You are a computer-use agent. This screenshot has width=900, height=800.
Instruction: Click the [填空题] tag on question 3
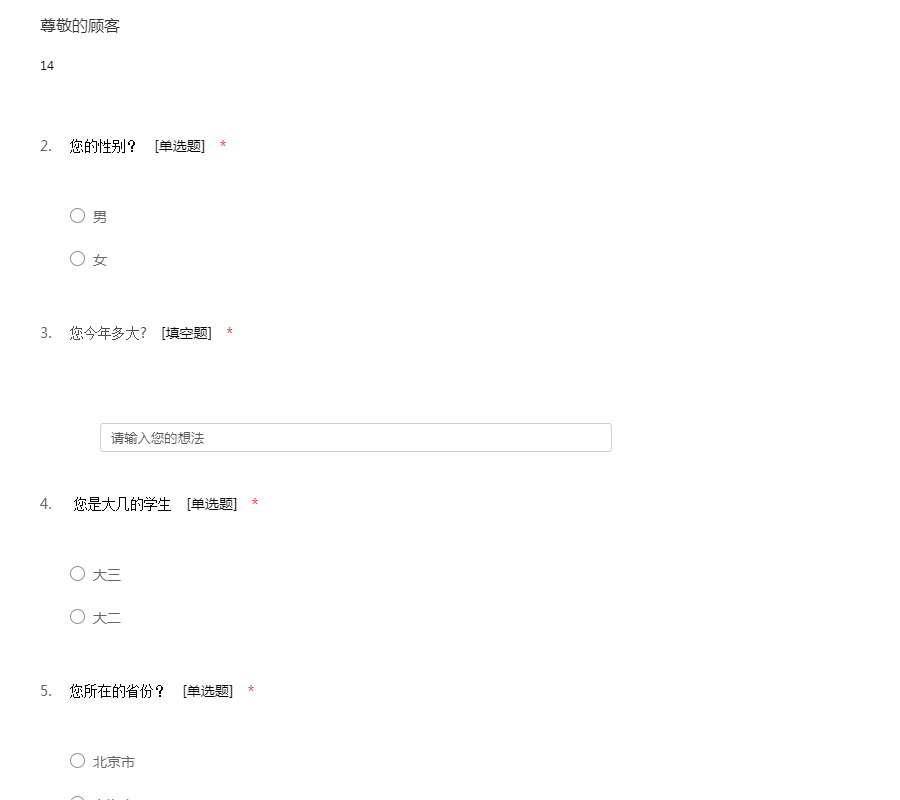[187, 333]
